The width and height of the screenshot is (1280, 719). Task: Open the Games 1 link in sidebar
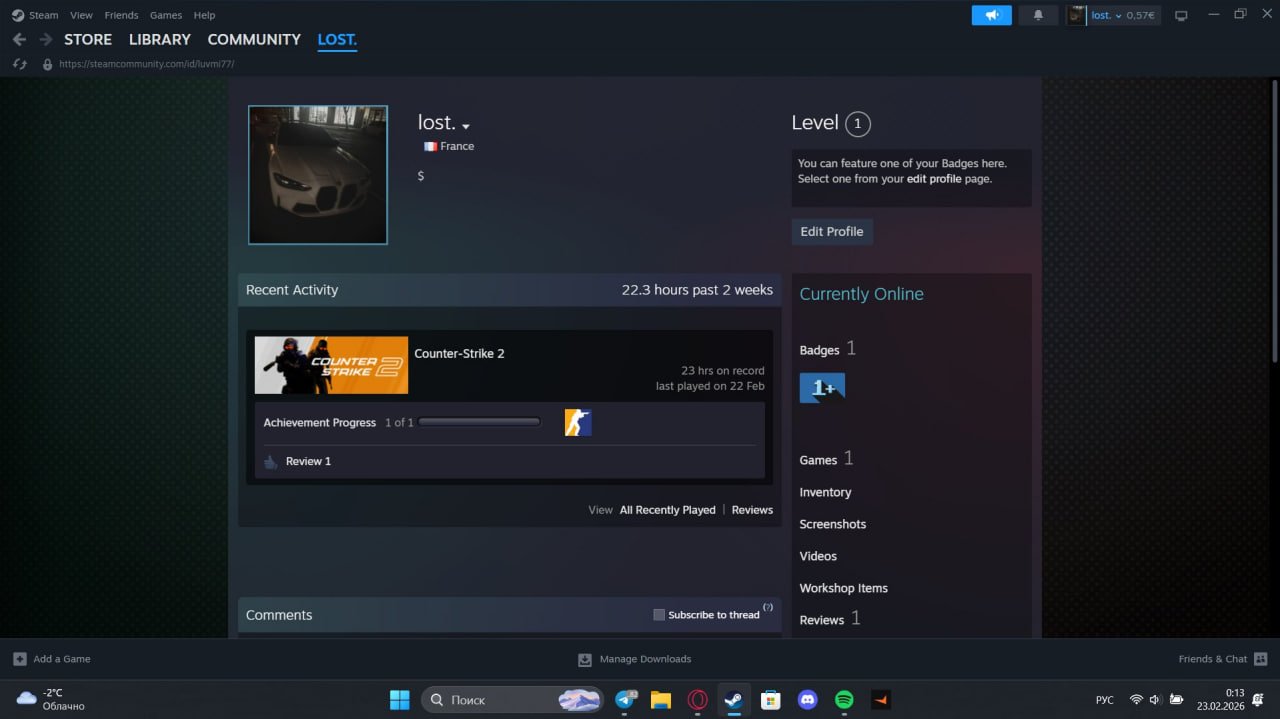point(826,459)
